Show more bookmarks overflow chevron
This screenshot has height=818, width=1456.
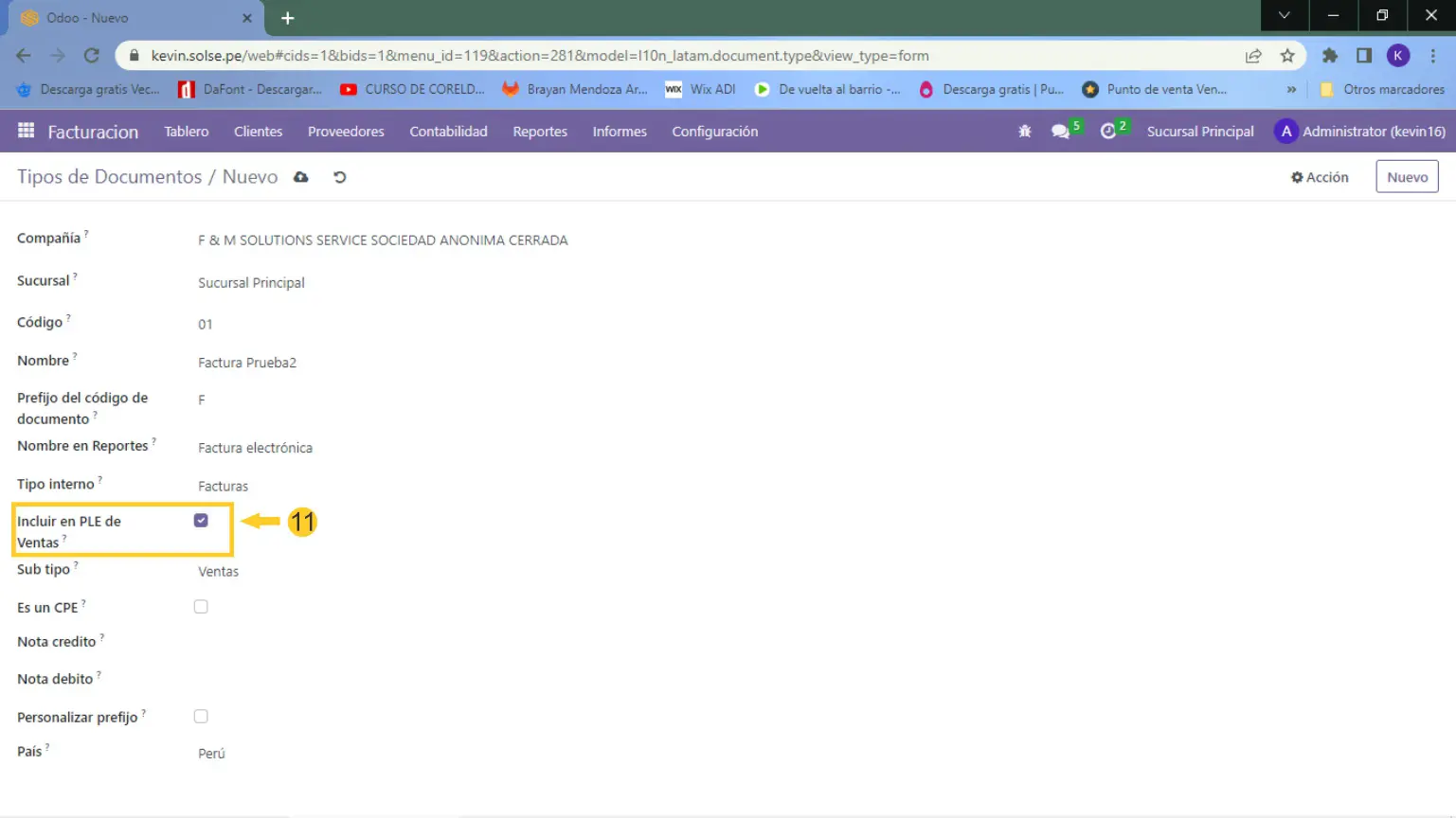pos(1291,89)
